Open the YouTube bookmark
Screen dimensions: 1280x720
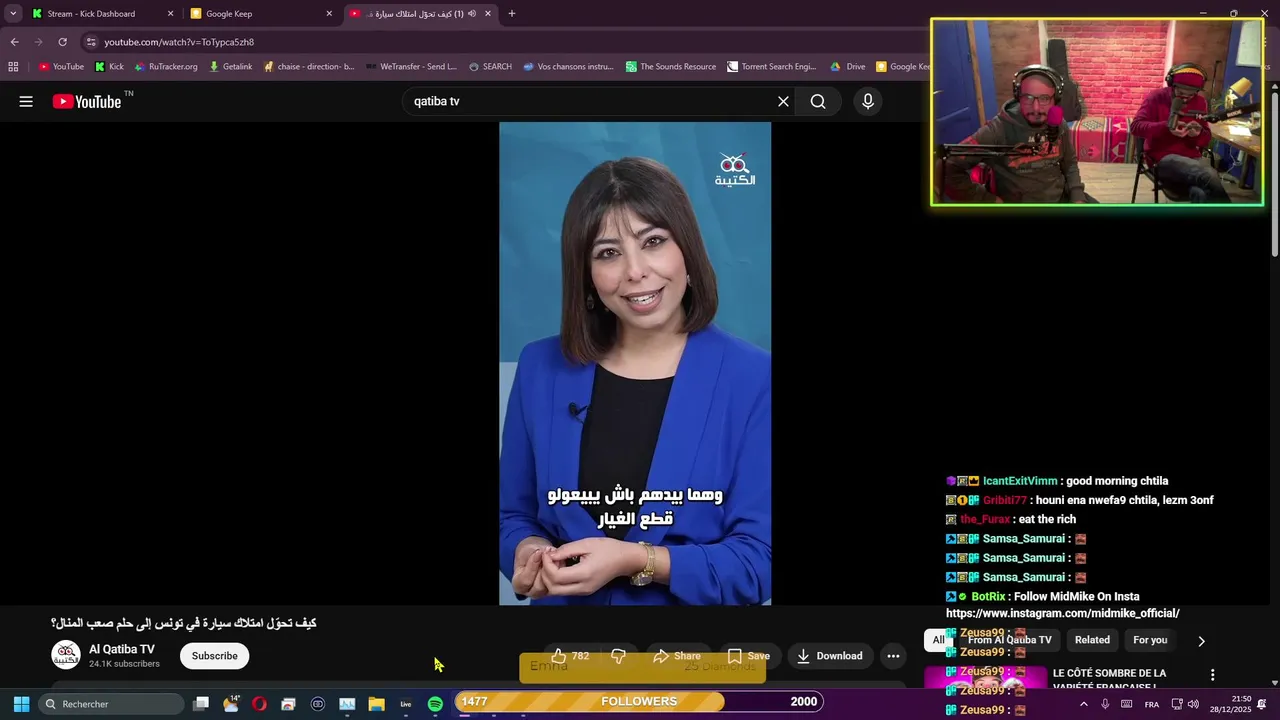61,67
